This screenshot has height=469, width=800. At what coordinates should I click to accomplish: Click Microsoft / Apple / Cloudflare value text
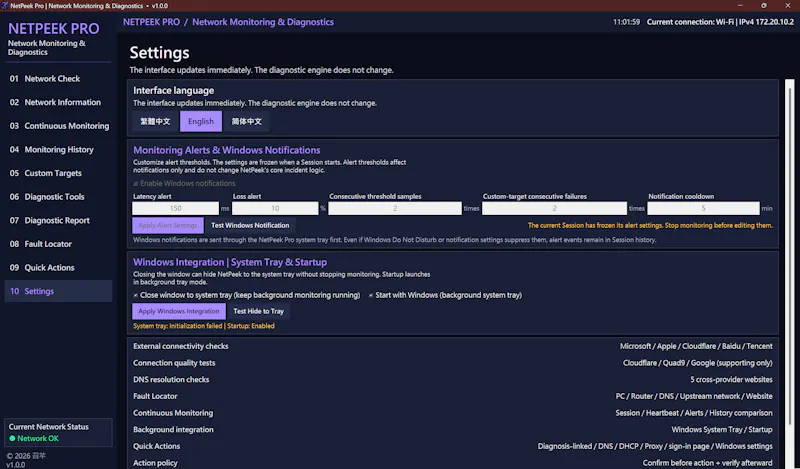pos(696,346)
